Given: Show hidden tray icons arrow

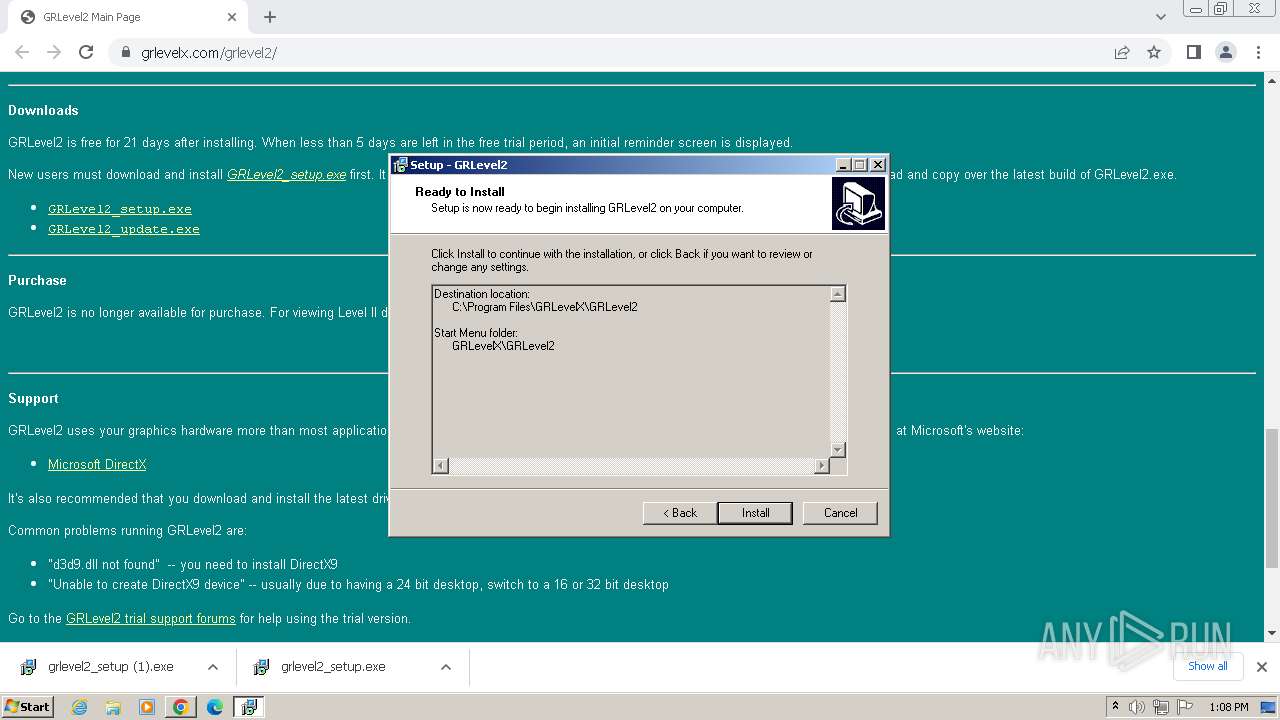Looking at the screenshot, I should 1115,707.
